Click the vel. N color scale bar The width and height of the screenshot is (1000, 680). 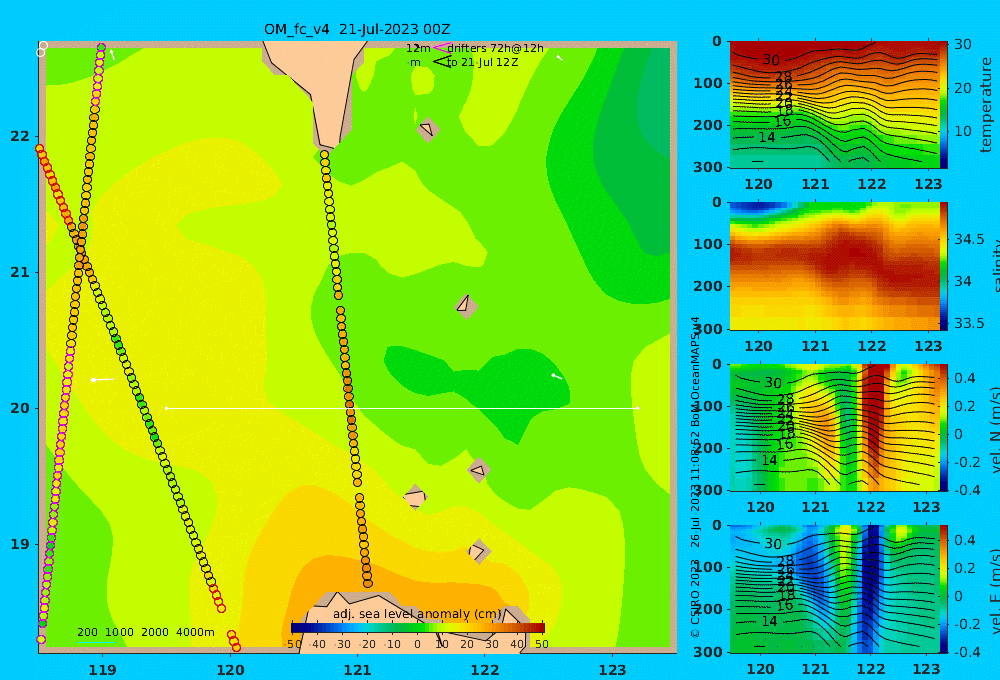[x=944, y=427]
